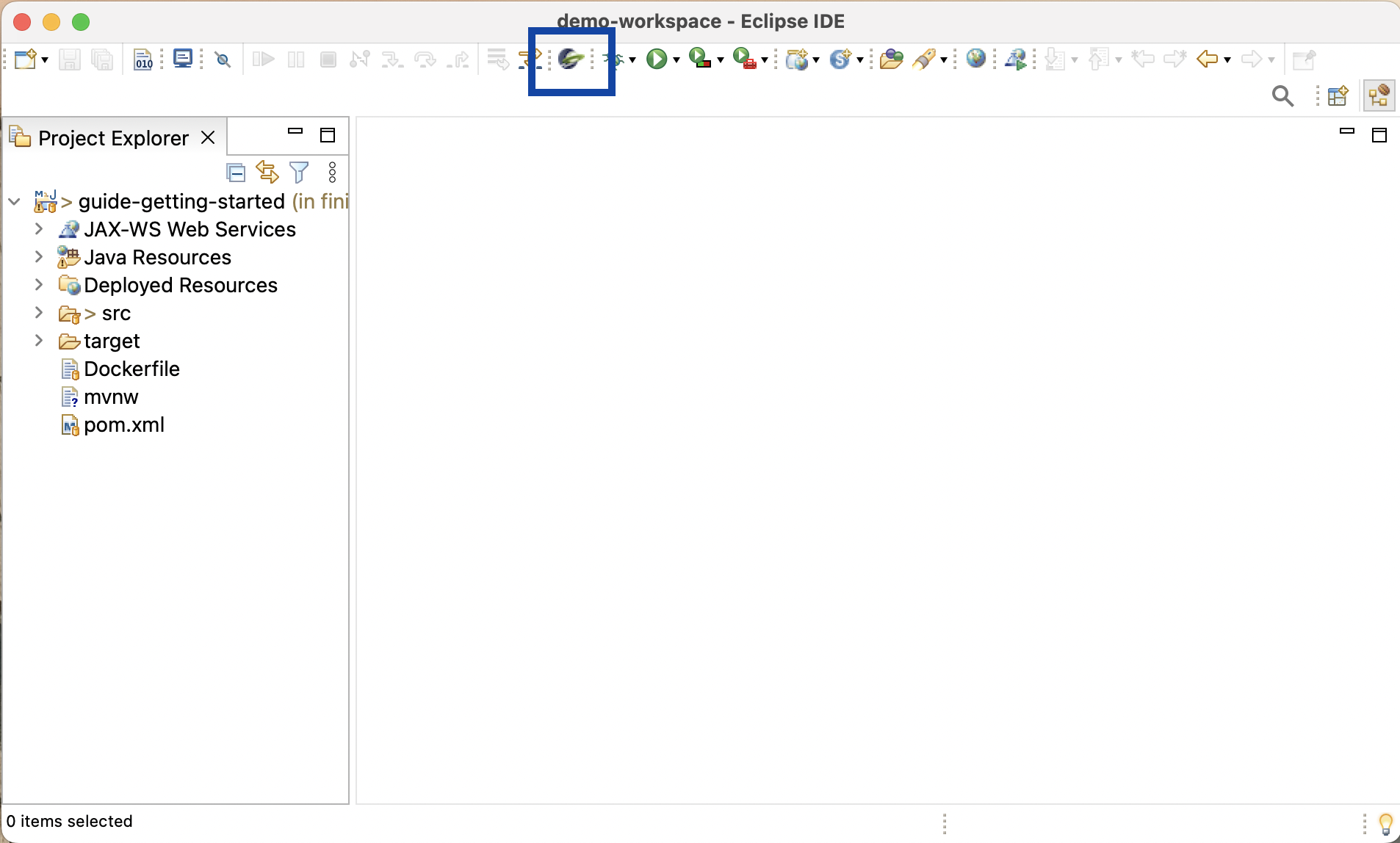
Task: Open the Liberty dashboard icon
Action: [x=571, y=59]
